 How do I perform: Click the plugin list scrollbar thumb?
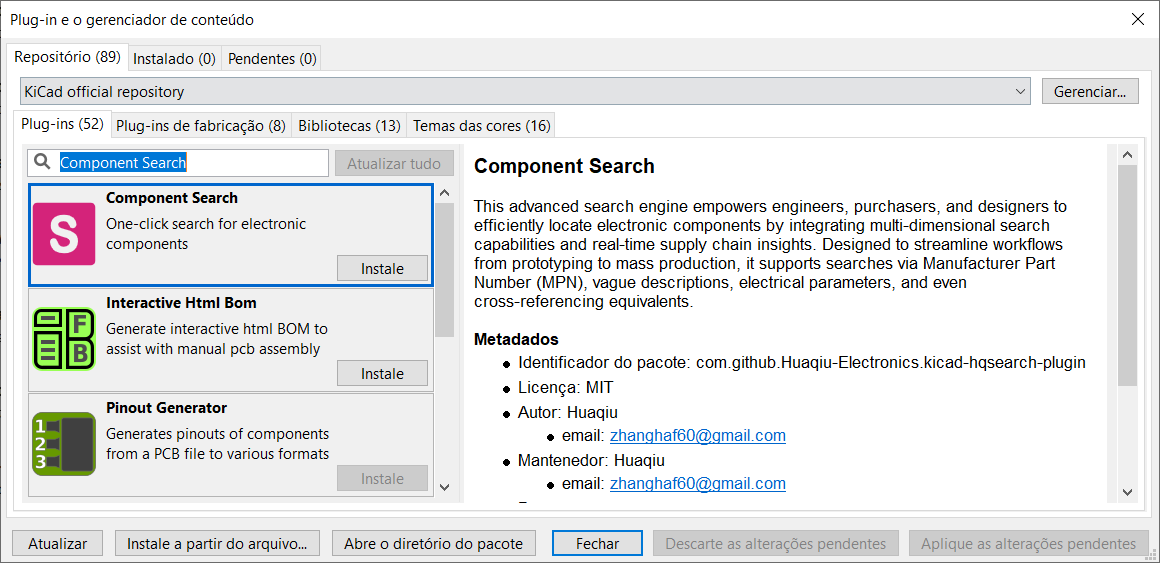point(445,270)
